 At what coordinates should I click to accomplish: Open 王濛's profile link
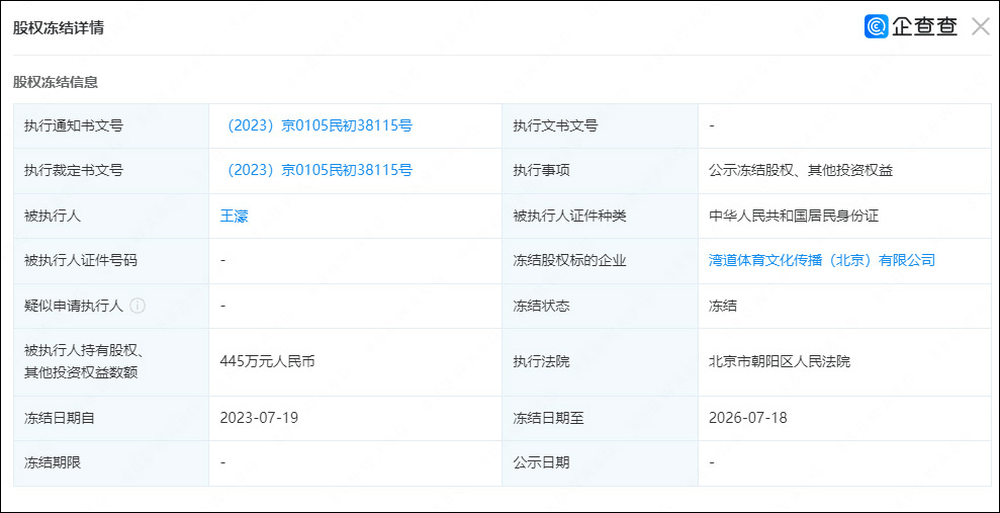point(234,216)
